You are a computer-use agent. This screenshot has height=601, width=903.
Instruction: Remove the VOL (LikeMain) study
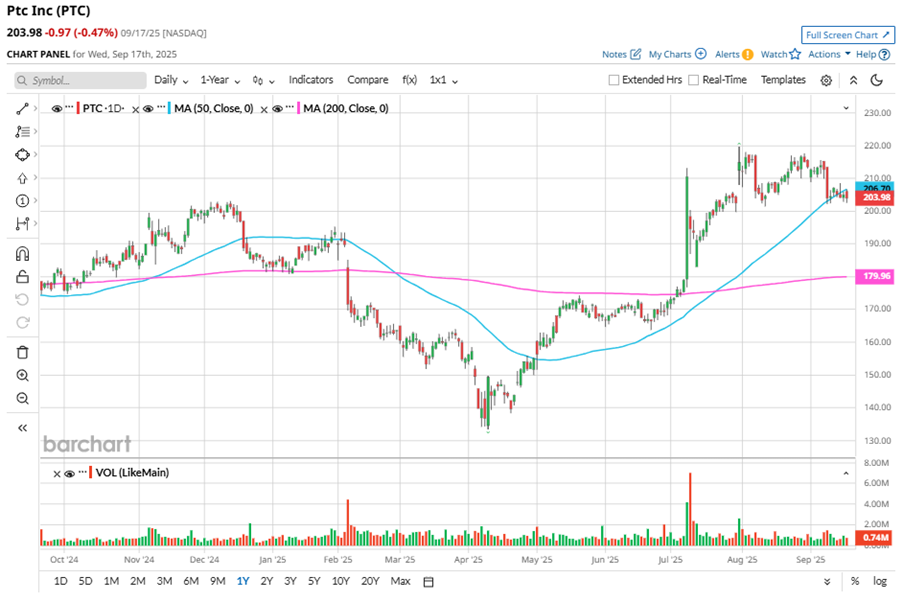(x=56, y=474)
